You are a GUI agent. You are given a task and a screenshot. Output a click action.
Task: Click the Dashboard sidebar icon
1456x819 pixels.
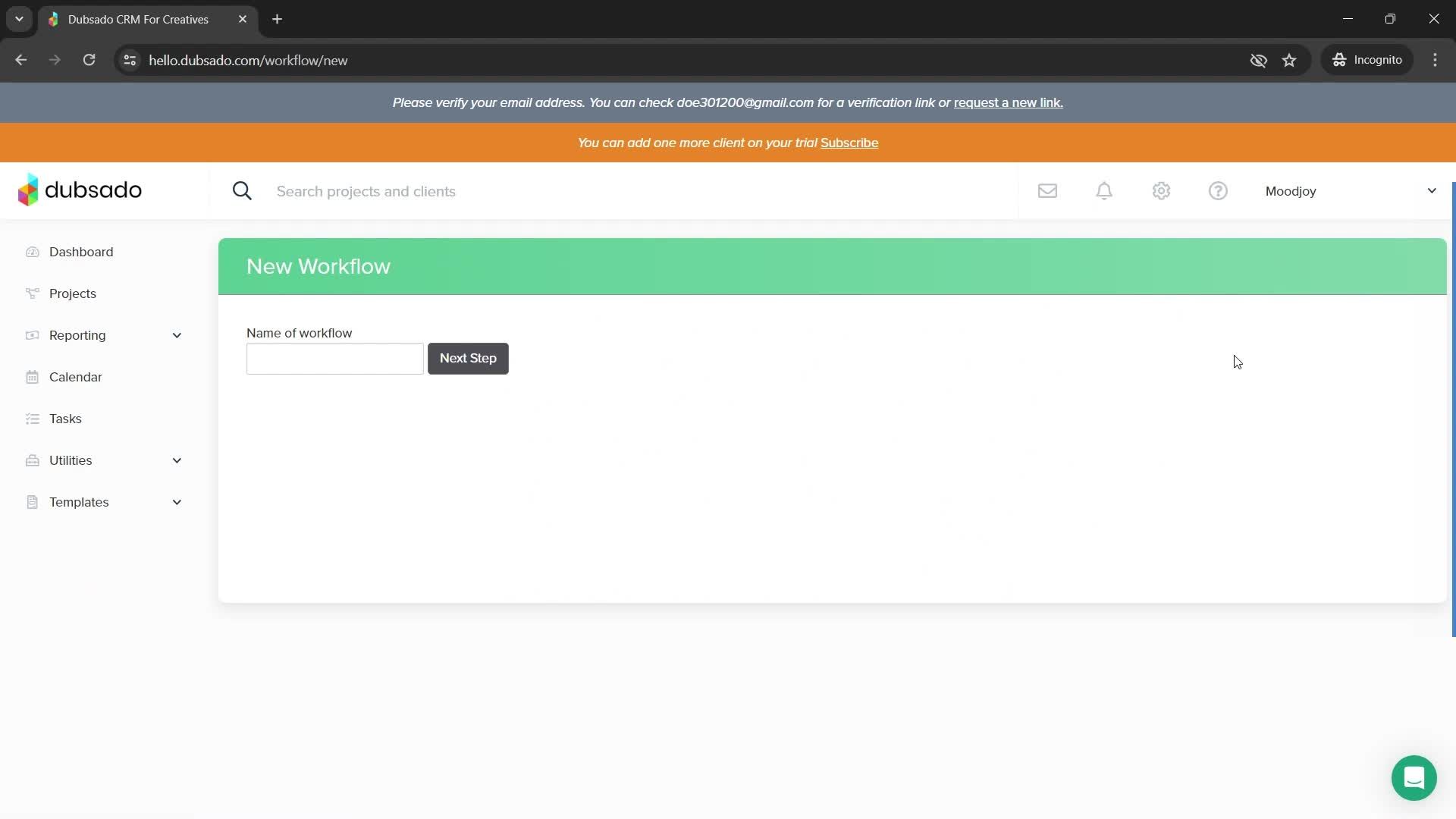[32, 252]
